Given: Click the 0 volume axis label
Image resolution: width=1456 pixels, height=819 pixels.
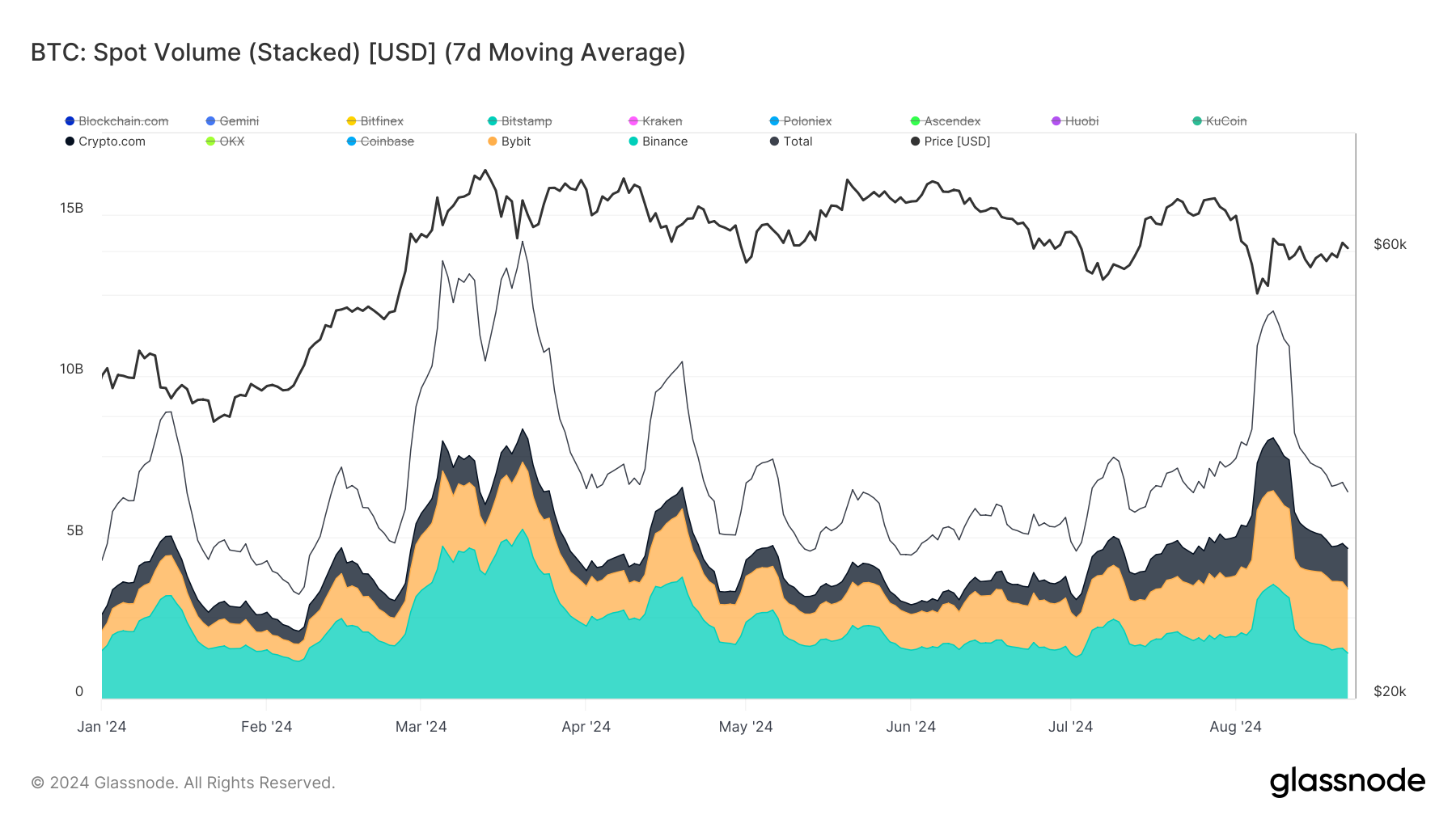Looking at the screenshot, I should [79, 692].
